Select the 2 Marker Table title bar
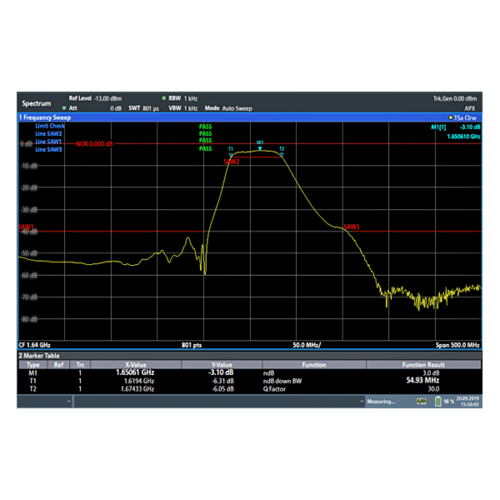Screen dimensions: 500x500 (x=39, y=356)
